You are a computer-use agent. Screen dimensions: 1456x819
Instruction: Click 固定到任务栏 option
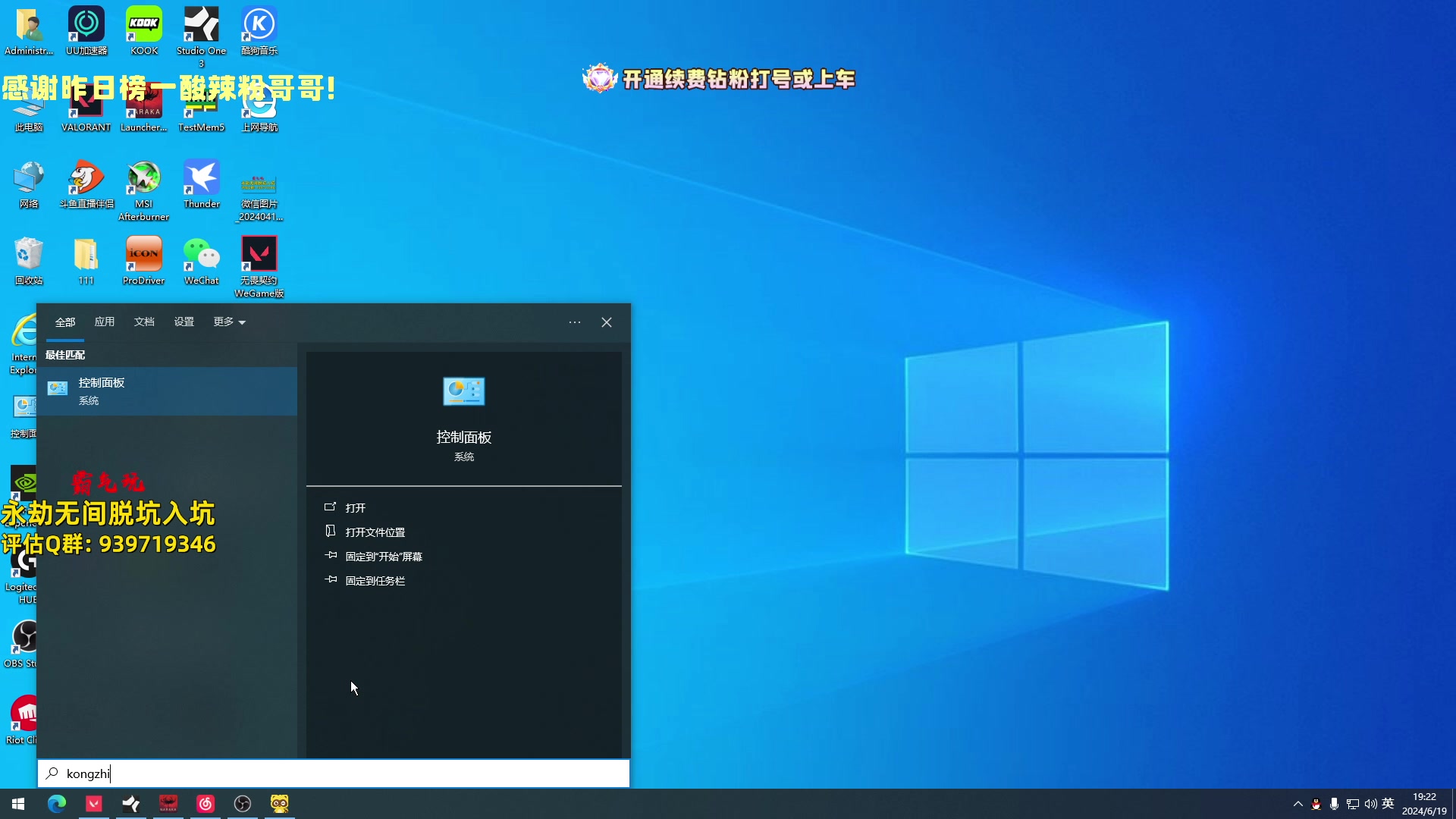coord(464,581)
